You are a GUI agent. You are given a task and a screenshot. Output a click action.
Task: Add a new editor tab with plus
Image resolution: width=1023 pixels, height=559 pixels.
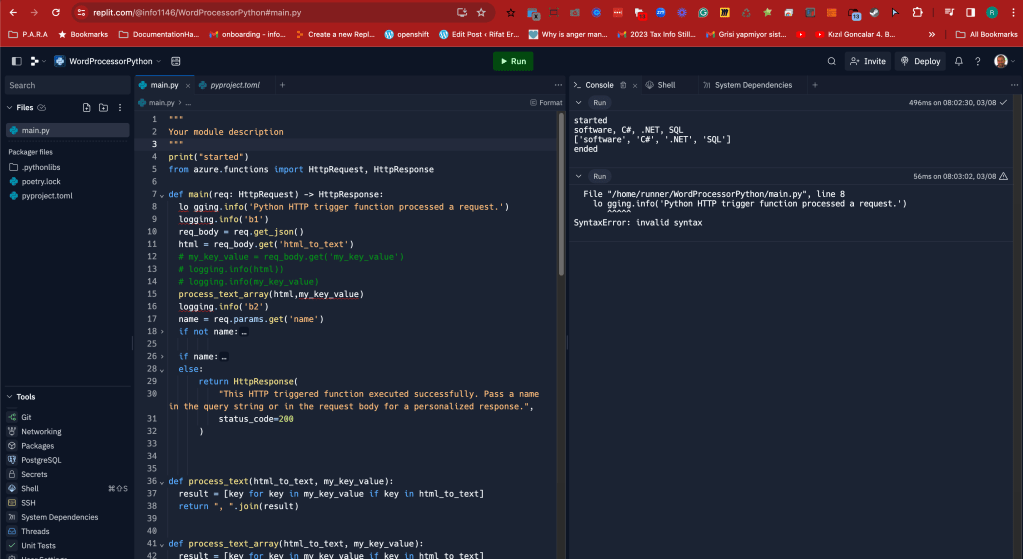coord(282,85)
